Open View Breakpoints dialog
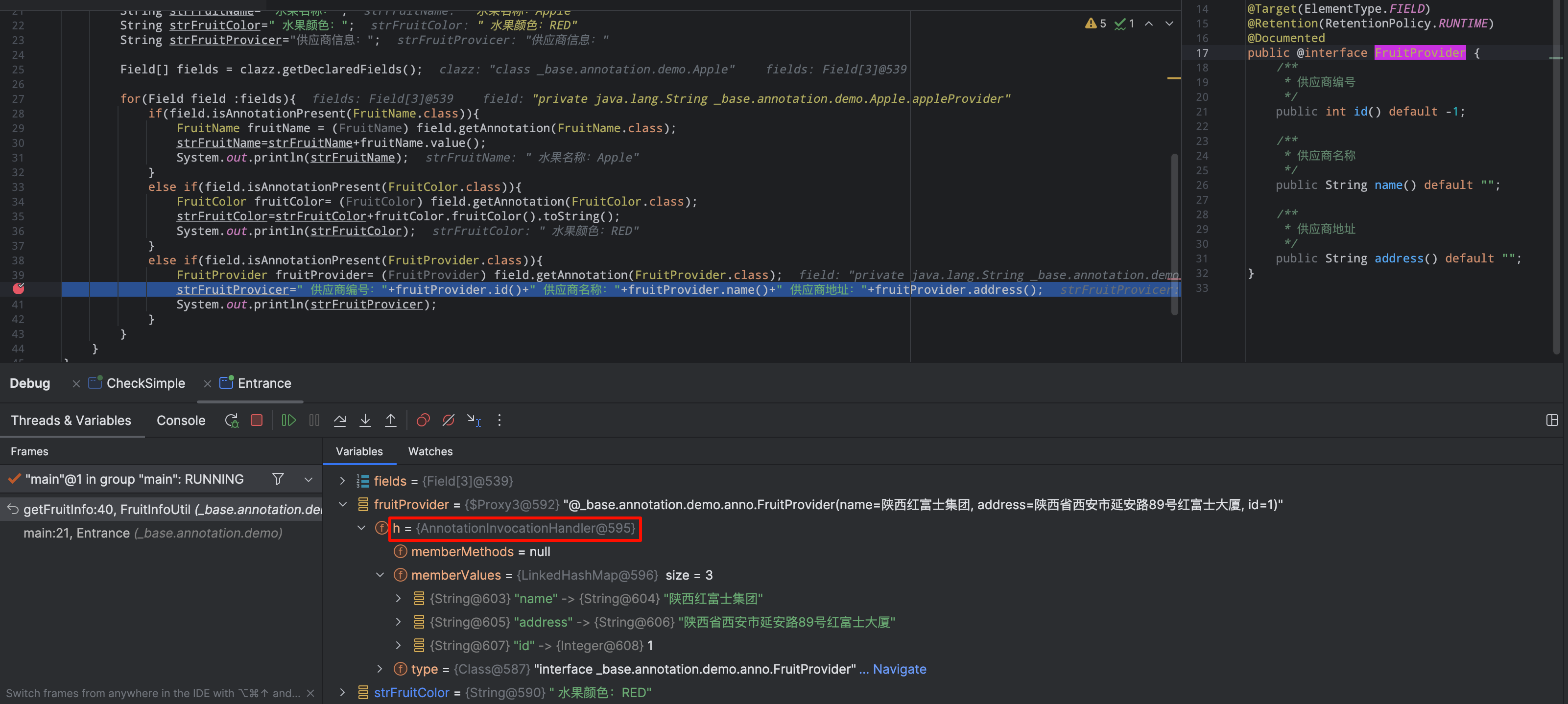The height and width of the screenshot is (704, 1568). [x=423, y=421]
